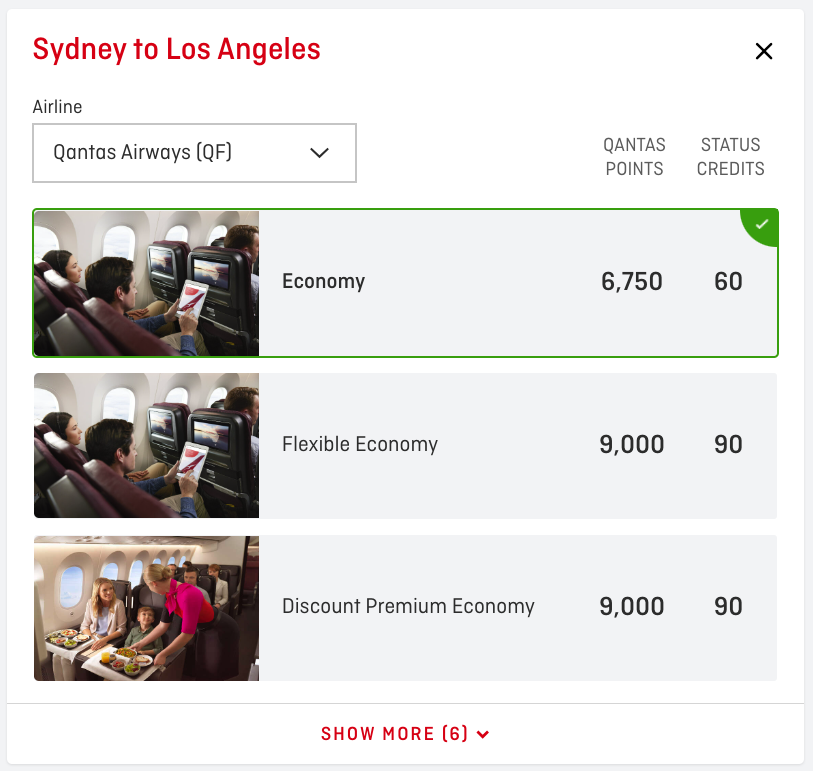
Task: Click the Discount Premium Economy meal photo
Action: click(147, 608)
